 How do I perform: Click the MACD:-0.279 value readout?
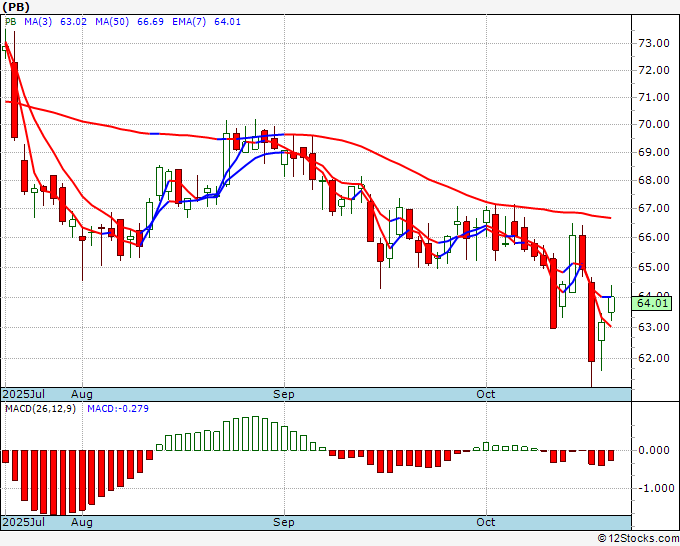pyautogui.click(x=118, y=409)
